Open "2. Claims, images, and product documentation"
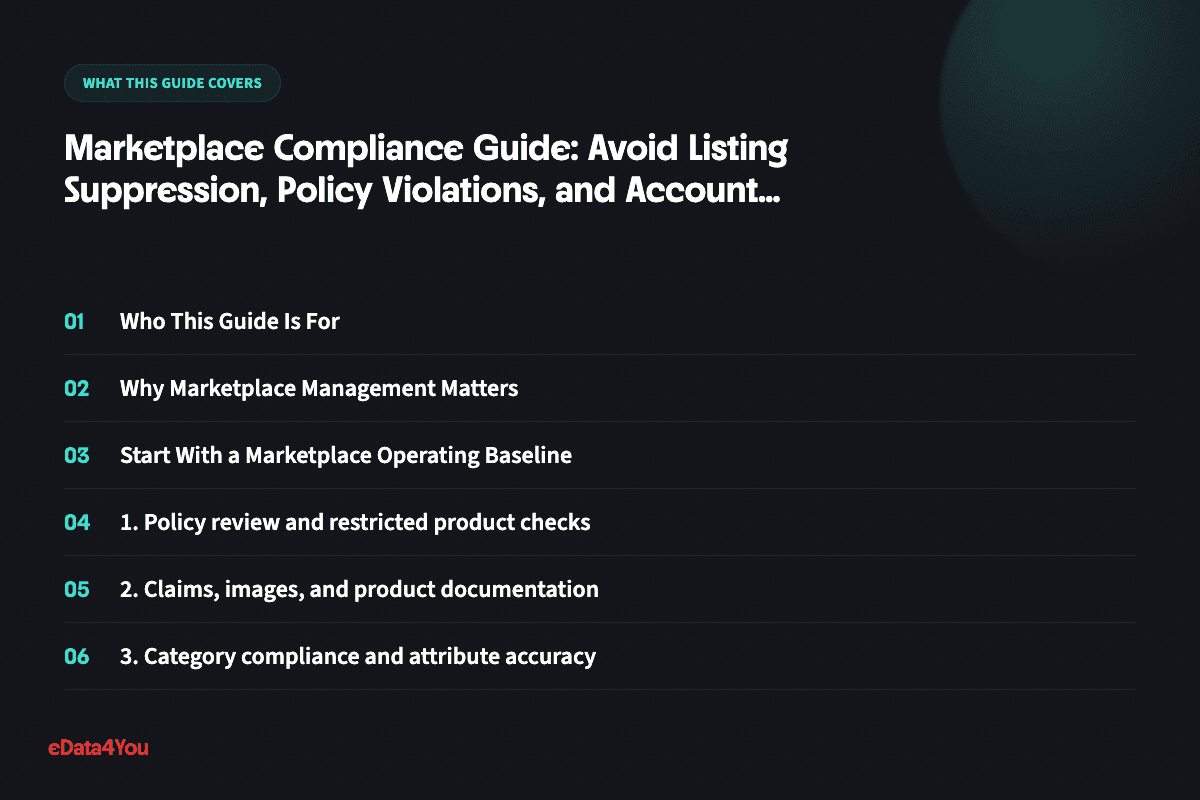The width and height of the screenshot is (1200, 800). [359, 589]
